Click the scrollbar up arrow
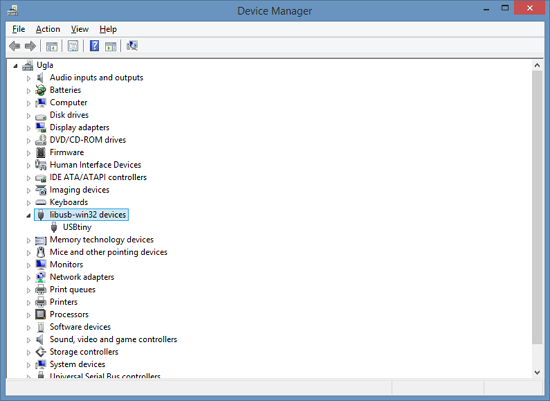 (537, 65)
